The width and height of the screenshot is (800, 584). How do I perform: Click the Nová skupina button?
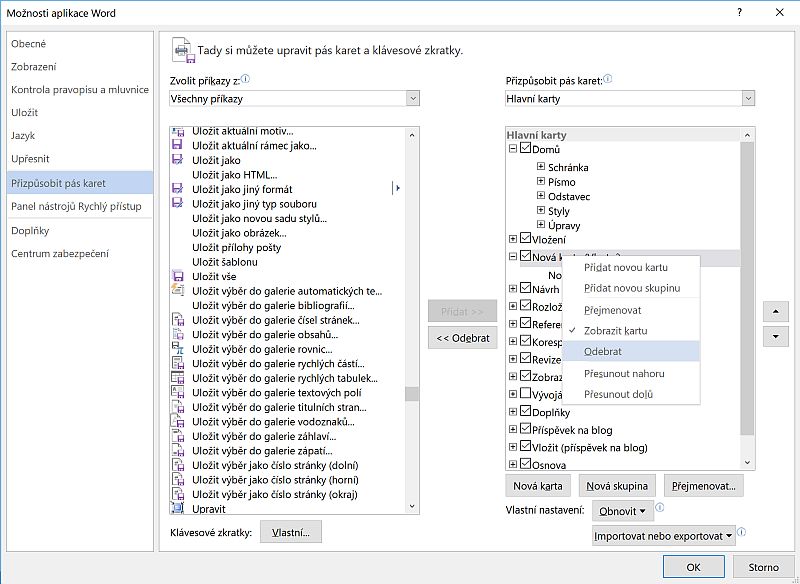point(617,486)
